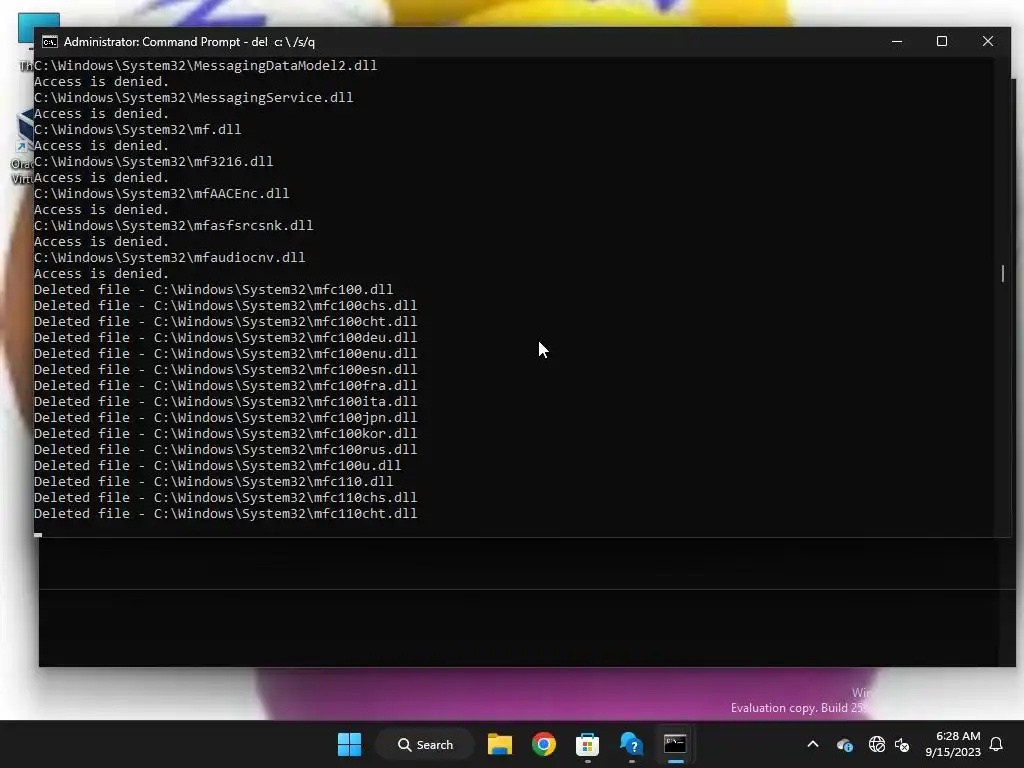Close the Command Prompt window
Viewport: 1024px width, 768px height.
click(987, 41)
